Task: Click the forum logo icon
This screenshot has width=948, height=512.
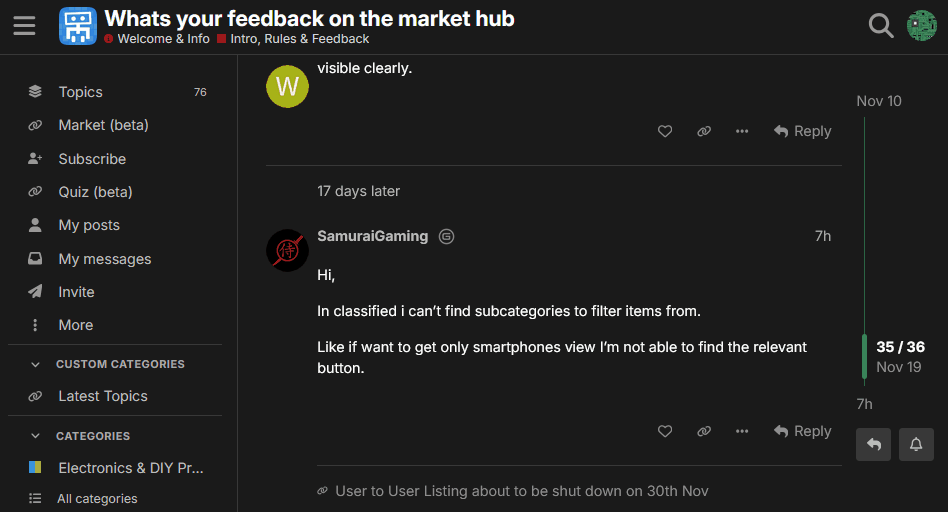Action: point(78,26)
